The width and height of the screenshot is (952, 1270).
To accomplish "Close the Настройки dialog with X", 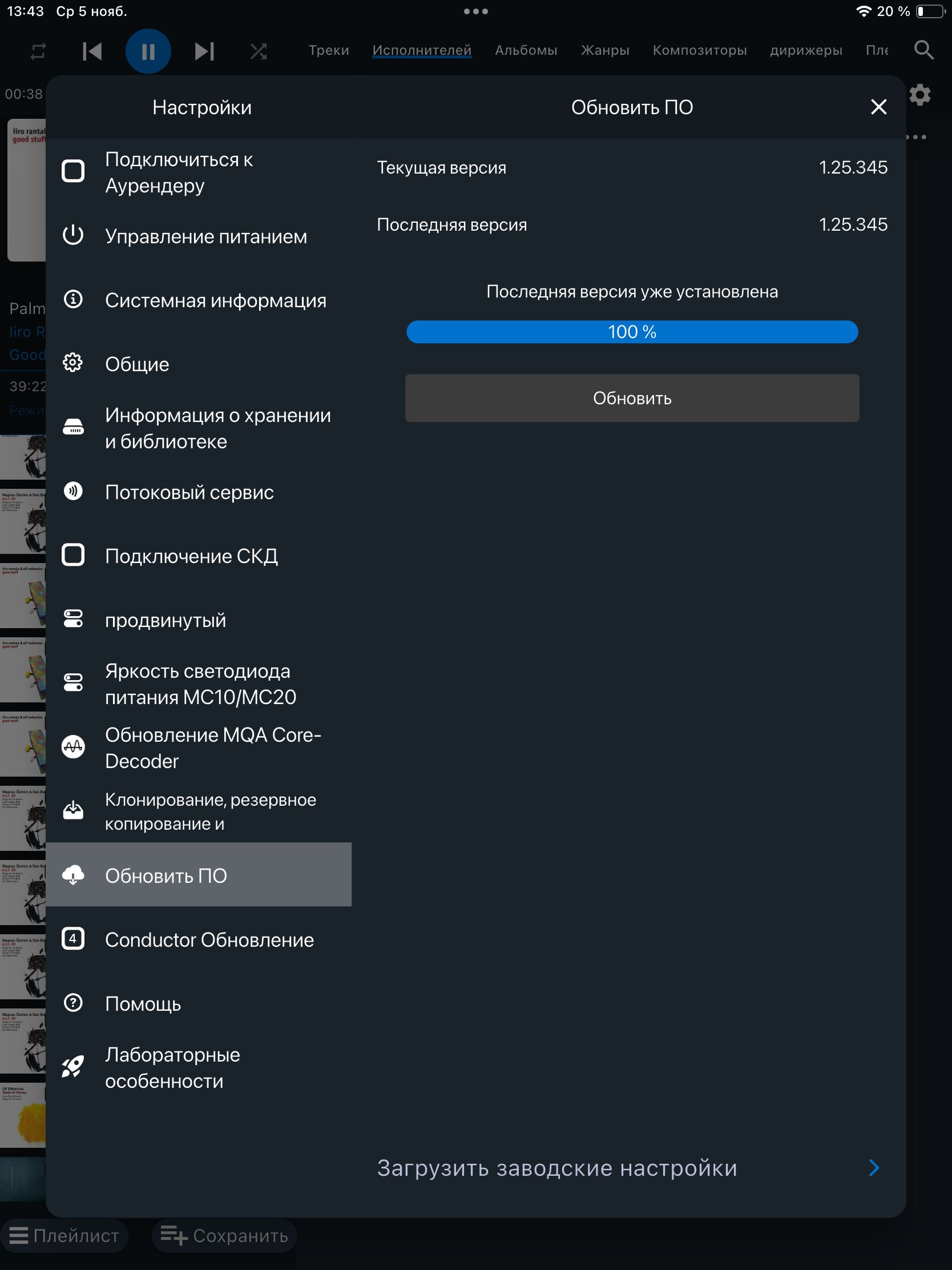I will point(878,107).
